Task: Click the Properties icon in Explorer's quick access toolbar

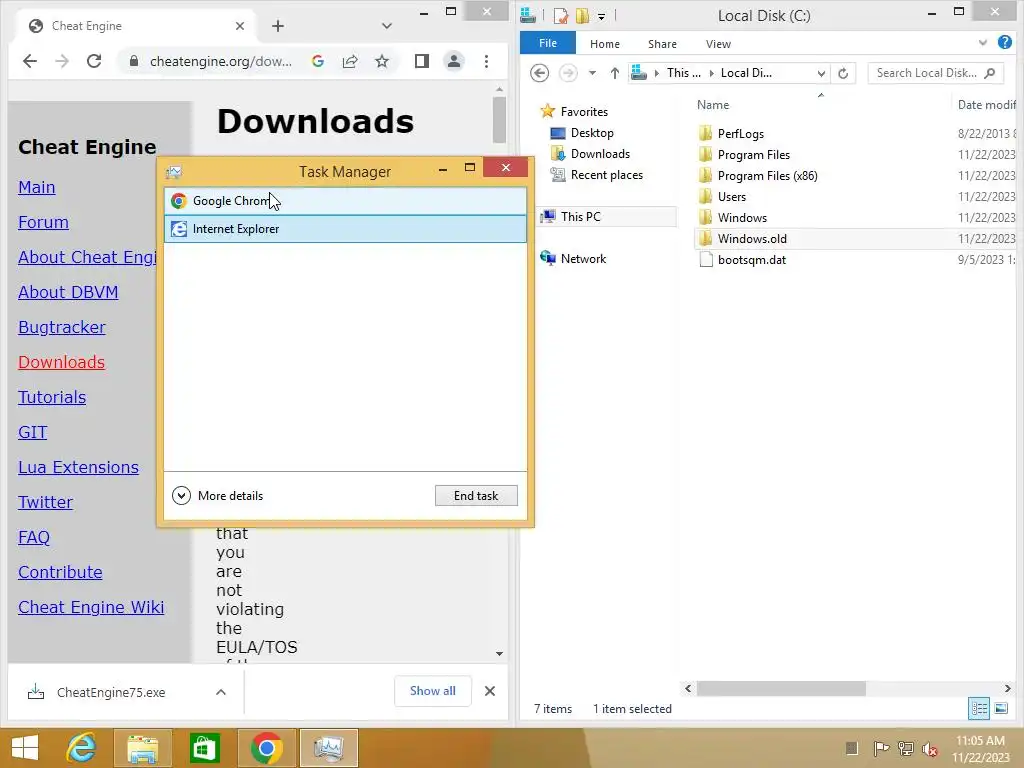Action: tap(561, 15)
